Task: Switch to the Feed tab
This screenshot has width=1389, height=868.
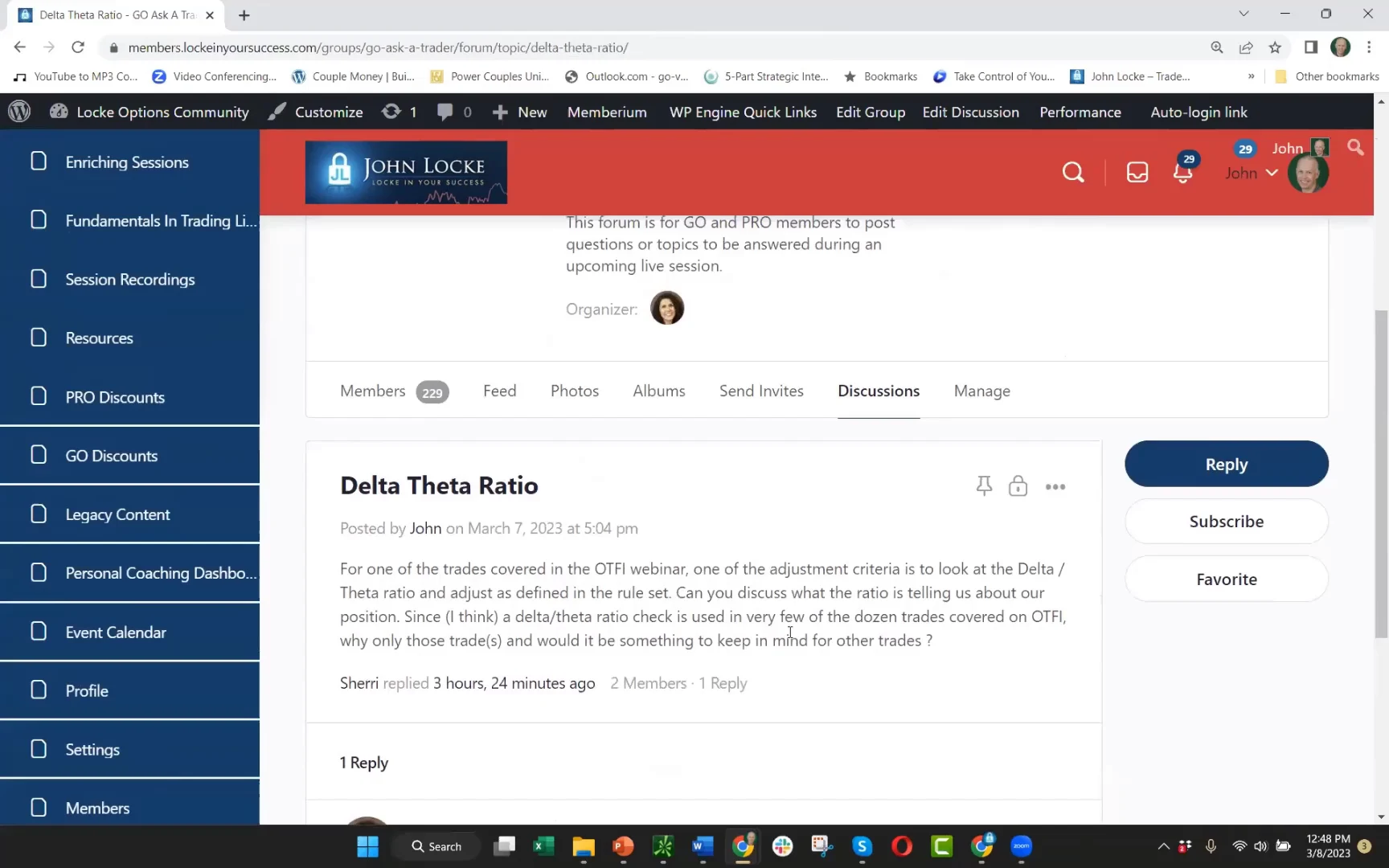Action: pos(499,391)
